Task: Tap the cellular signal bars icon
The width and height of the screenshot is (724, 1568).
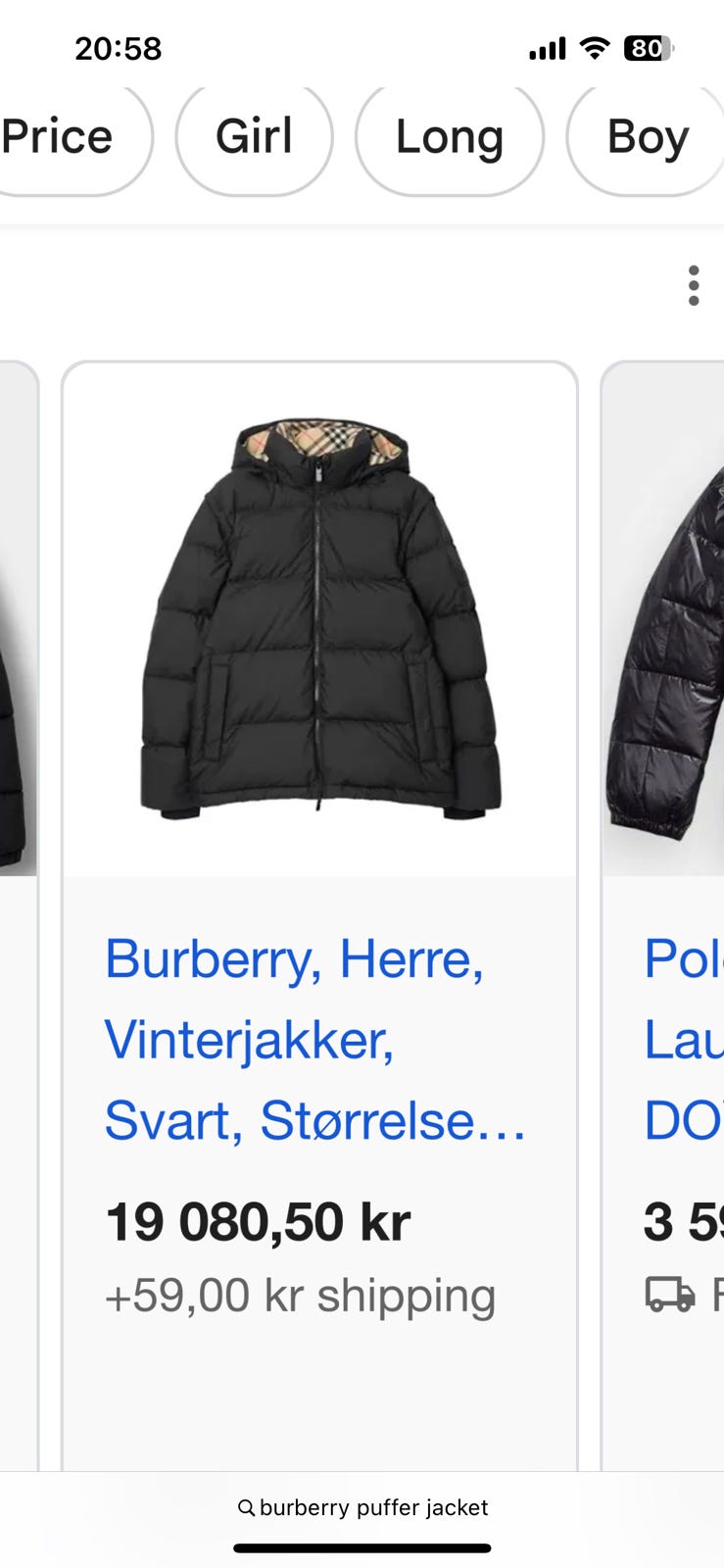Action: click(548, 49)
